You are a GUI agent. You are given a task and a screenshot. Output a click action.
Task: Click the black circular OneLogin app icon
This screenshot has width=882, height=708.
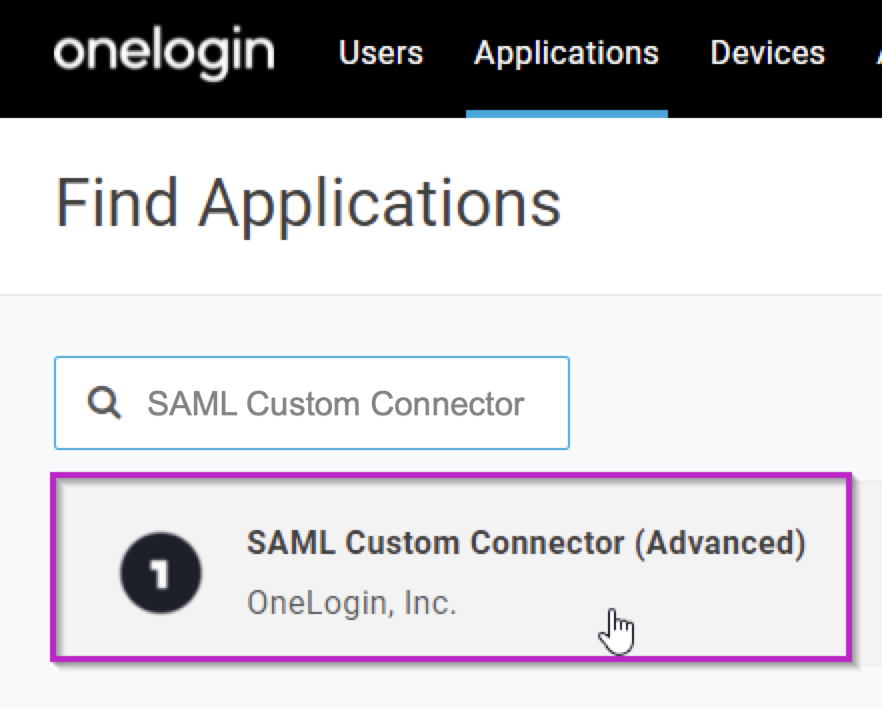160,573
